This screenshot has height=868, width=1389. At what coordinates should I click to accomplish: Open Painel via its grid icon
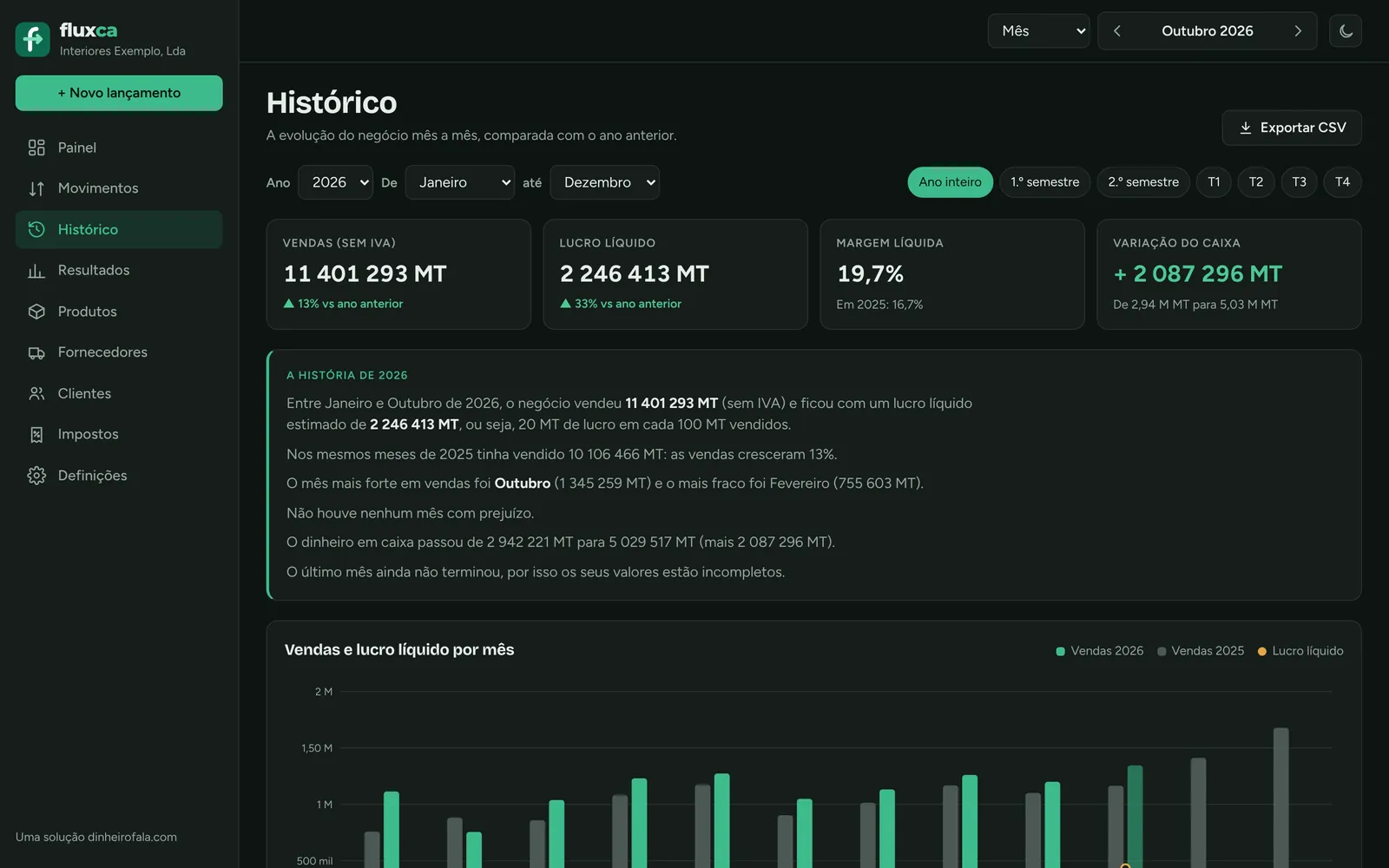[x=36, y=148]
